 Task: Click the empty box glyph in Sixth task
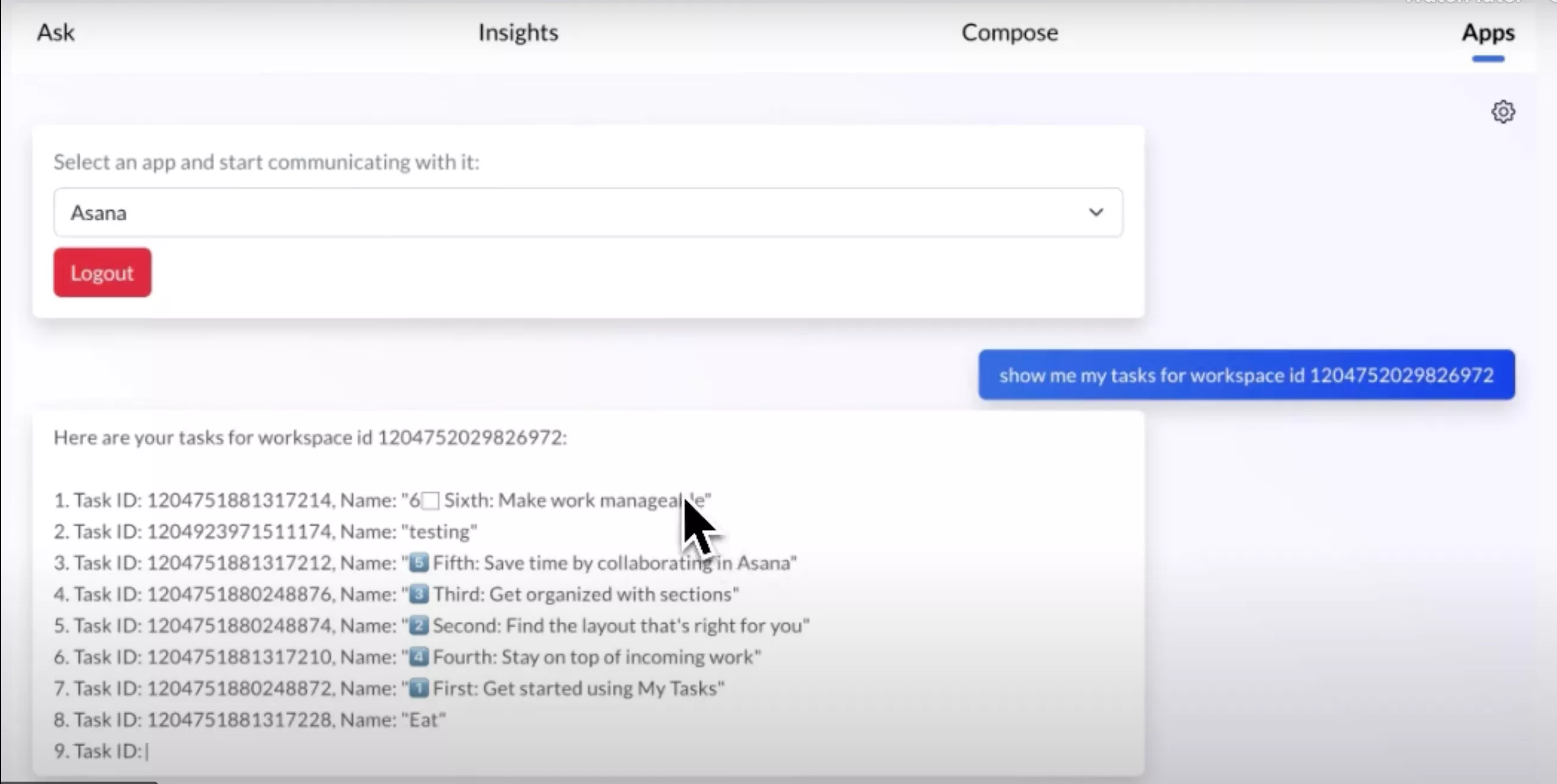pos(430,501)
